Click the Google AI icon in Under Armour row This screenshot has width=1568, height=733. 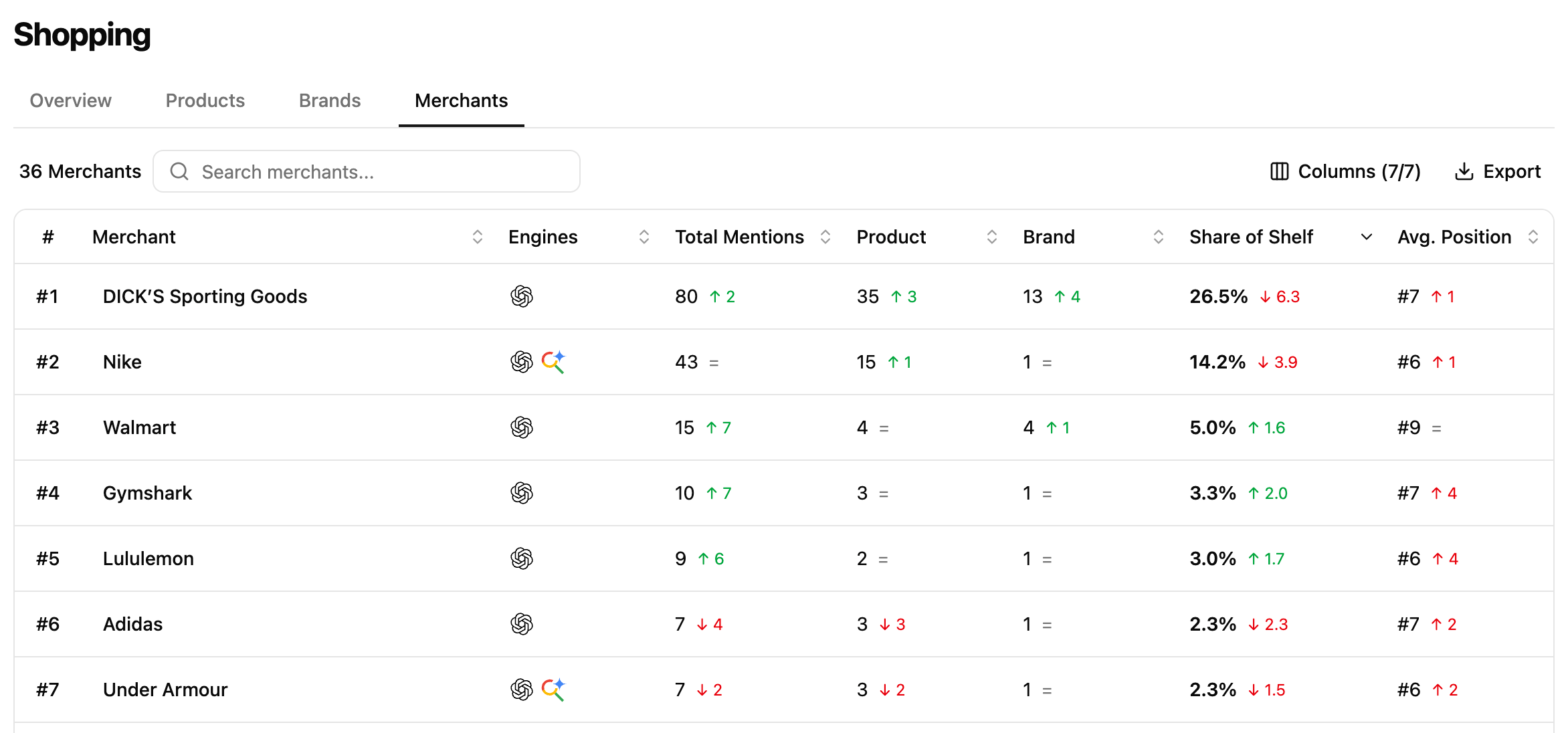click(553, 690)
